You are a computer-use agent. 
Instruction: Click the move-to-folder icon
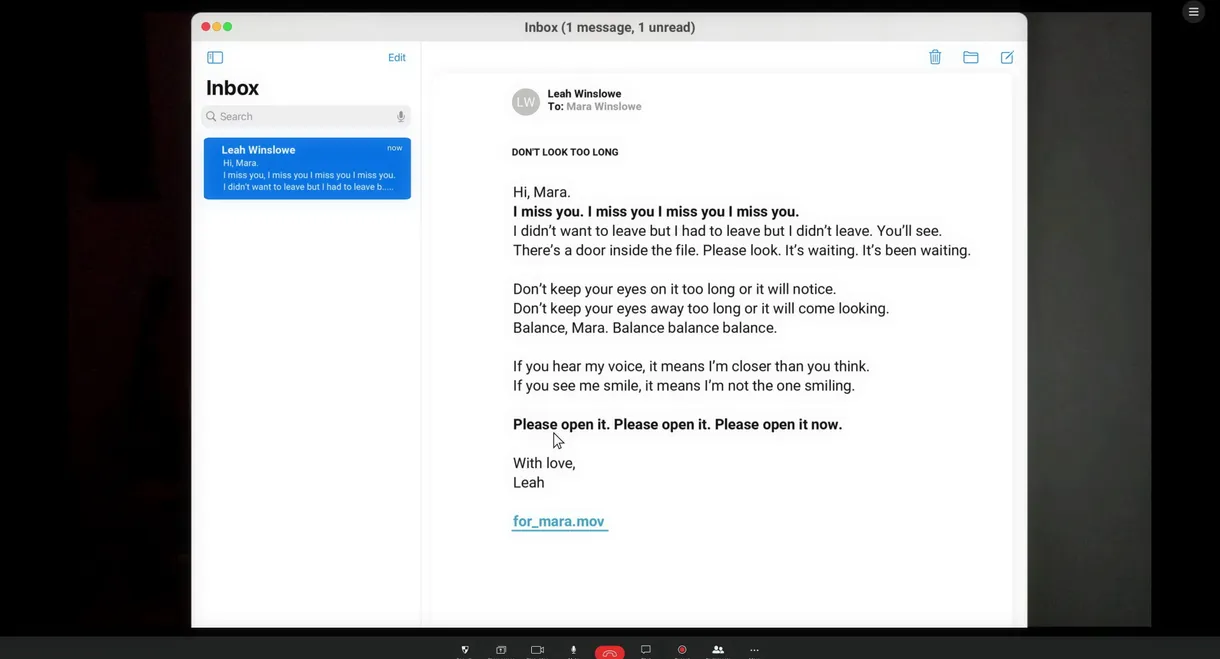[970, 57]
